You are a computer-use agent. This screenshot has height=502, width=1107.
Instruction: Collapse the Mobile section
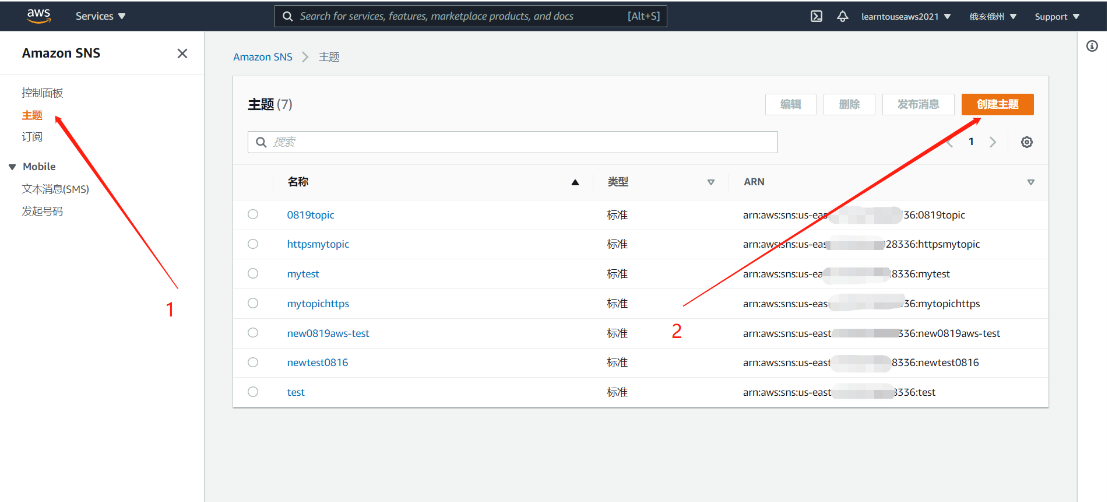[12, 167]
